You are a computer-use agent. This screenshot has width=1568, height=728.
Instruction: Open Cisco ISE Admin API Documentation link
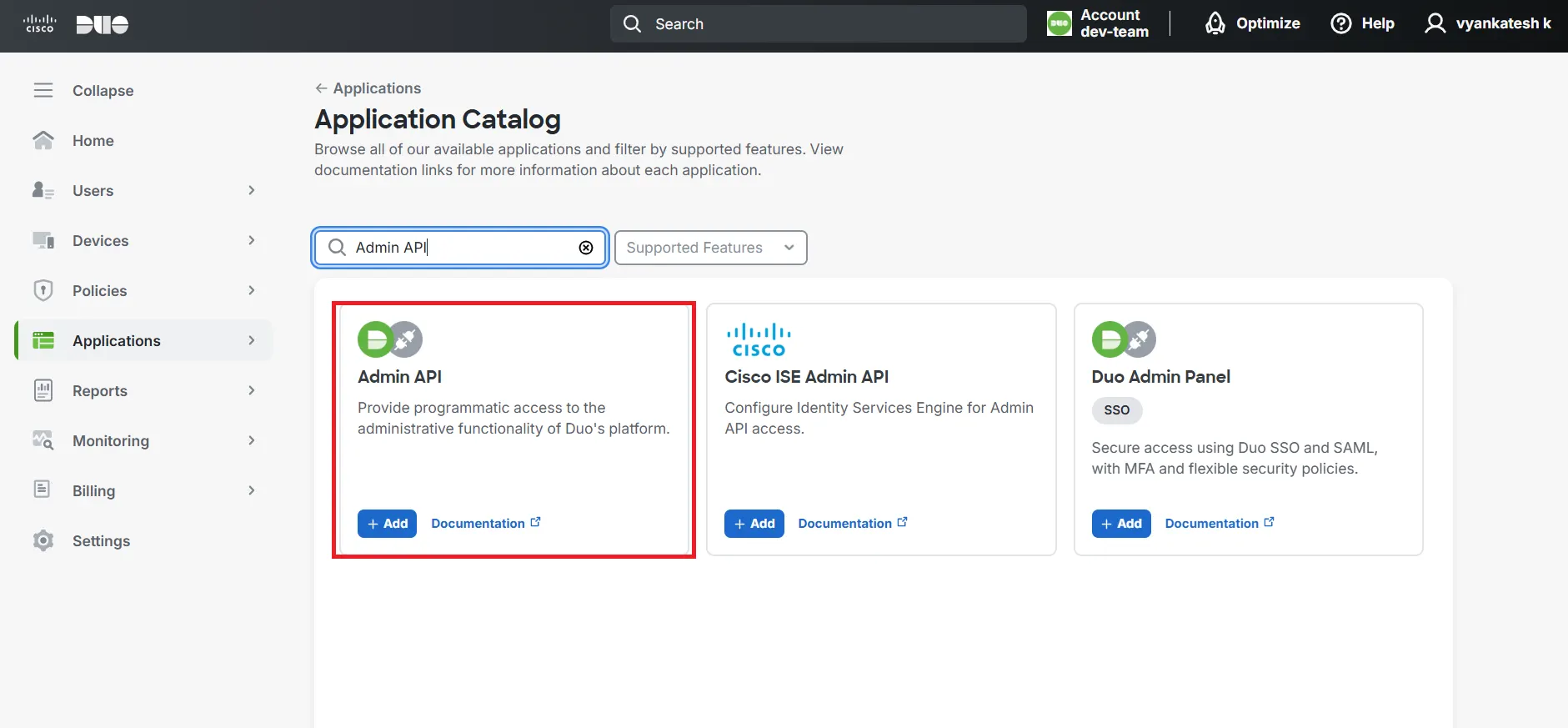[844, 524]
